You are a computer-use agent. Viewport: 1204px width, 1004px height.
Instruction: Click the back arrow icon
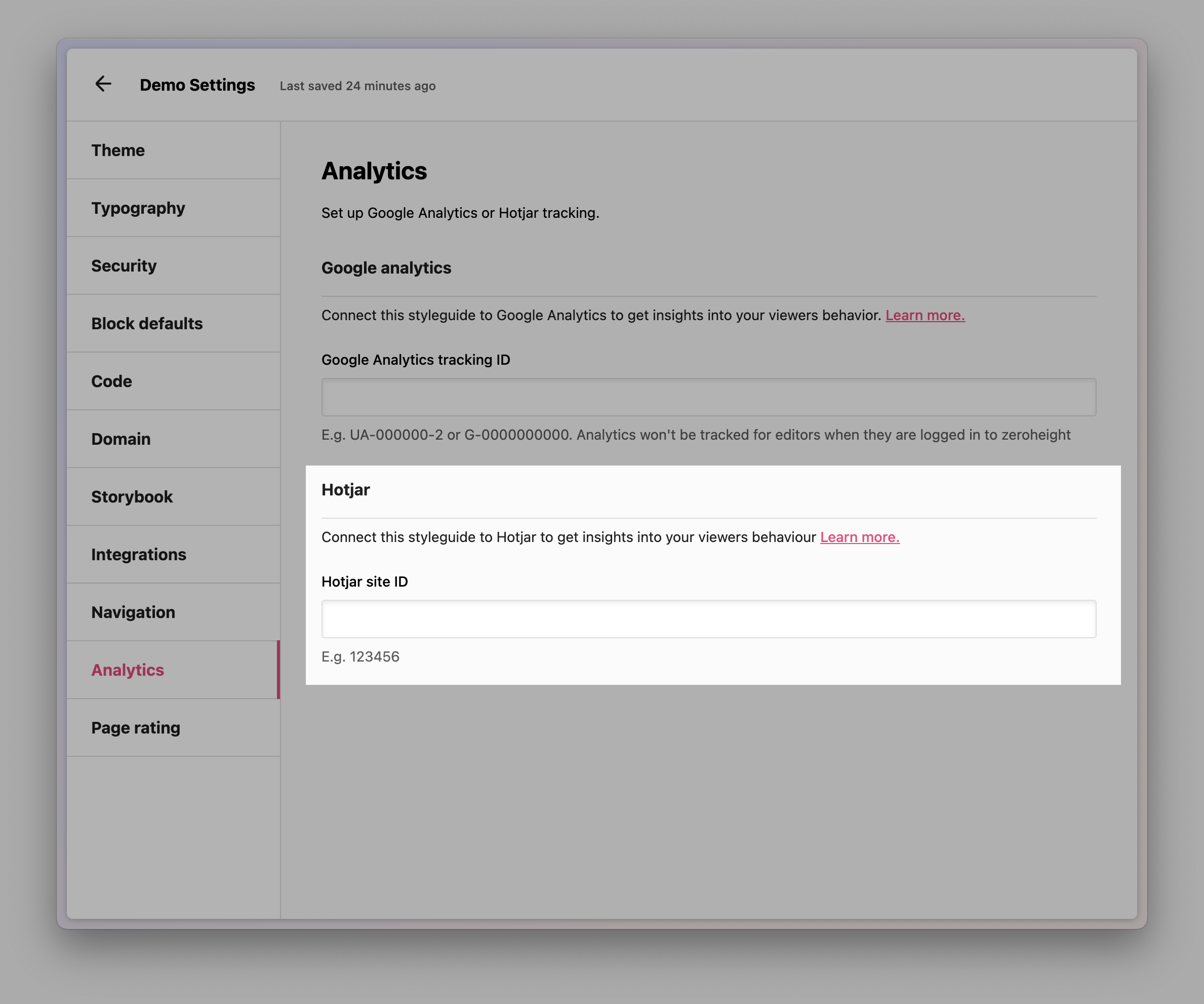coord(103,84)
